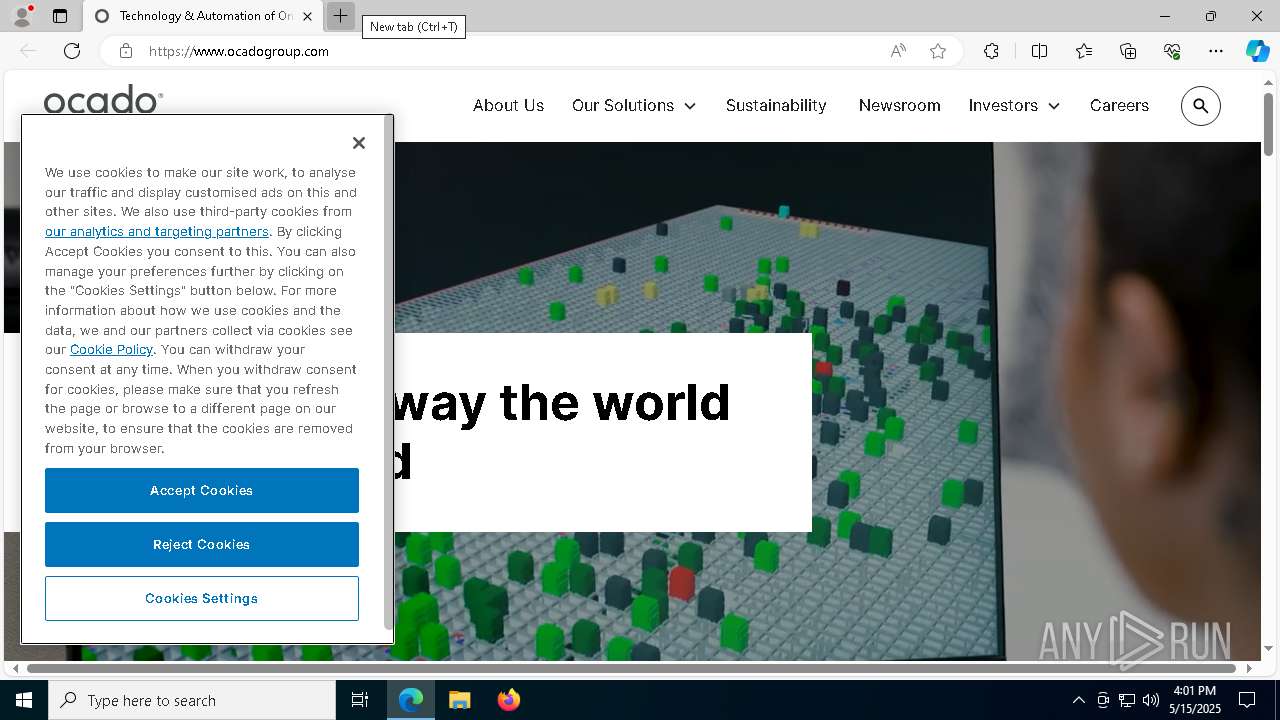Click Accept Cookies
1280x720 pixels.
click(x=202, y=490)
